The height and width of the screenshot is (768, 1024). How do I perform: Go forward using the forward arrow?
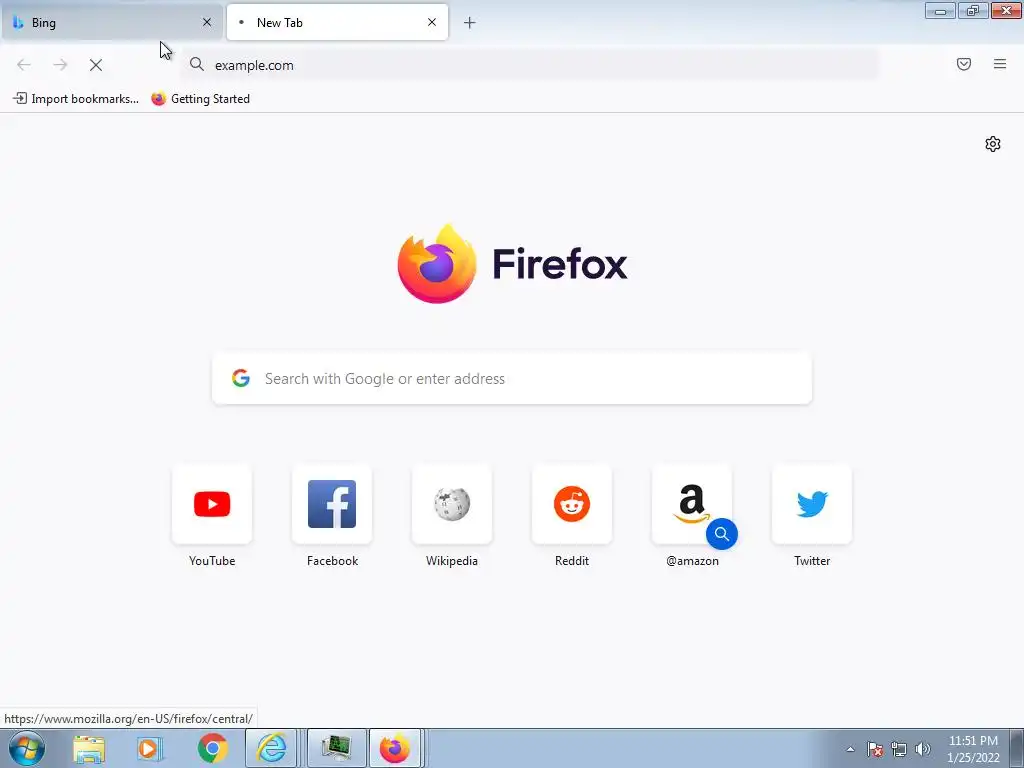(x=60, y=65)
